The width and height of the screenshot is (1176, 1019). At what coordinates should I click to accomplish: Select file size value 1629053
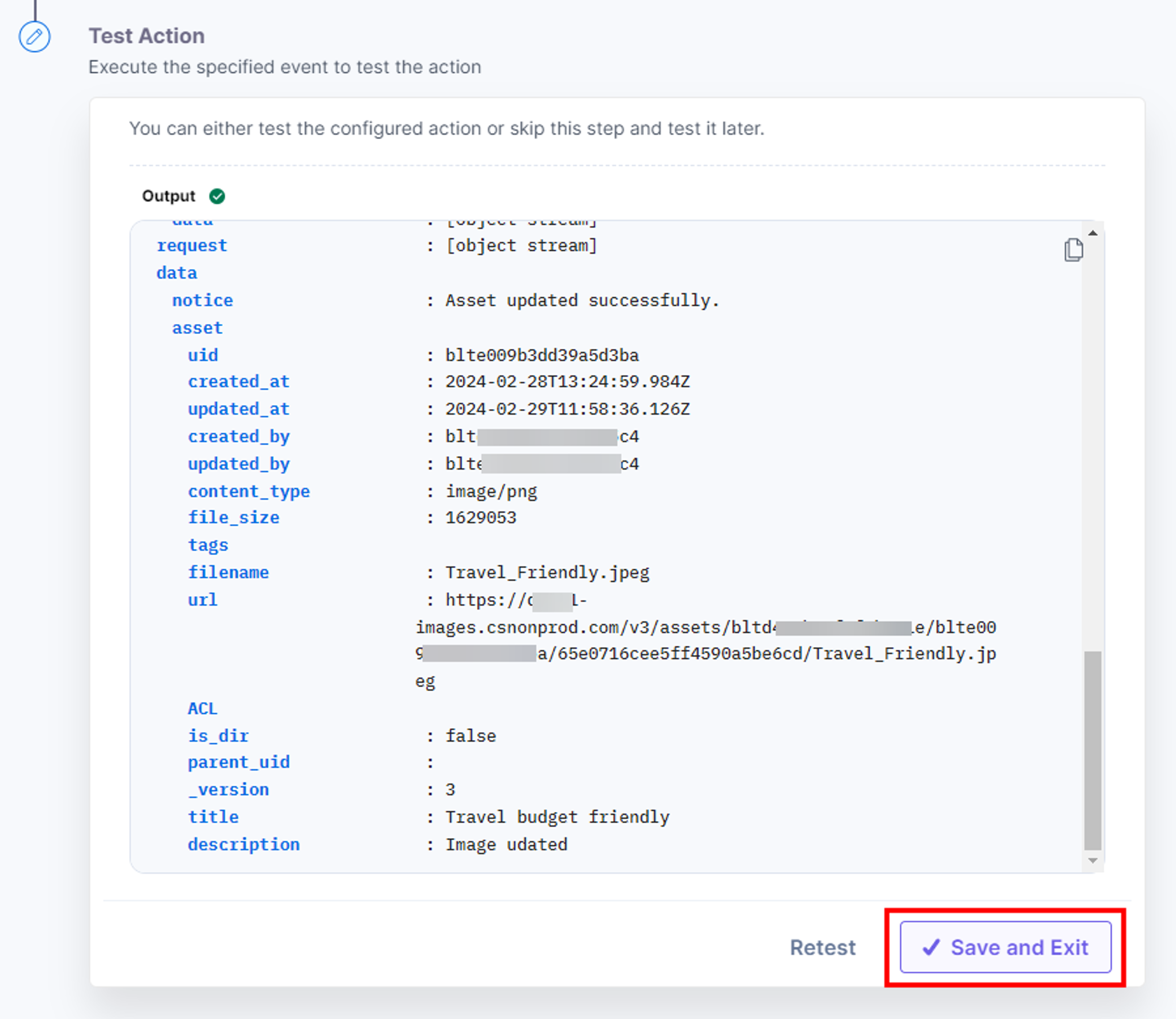[x=481, y=517]
